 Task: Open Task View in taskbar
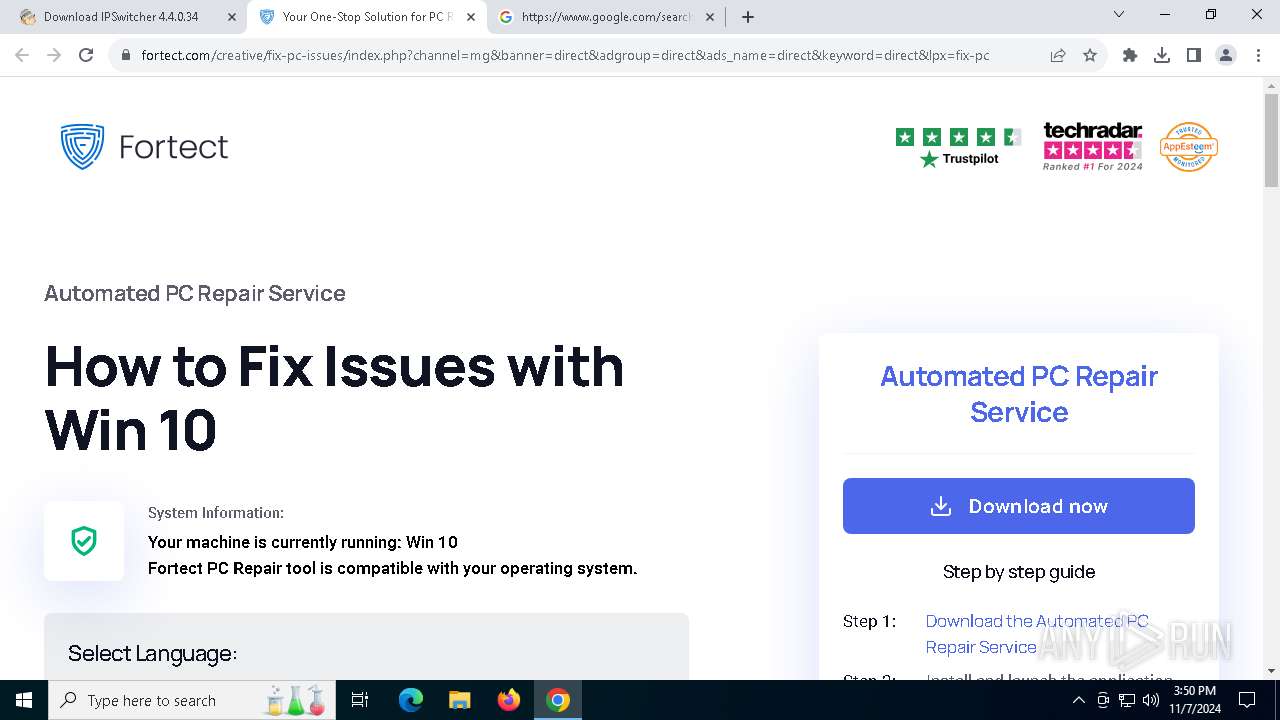click(x=361, y=700)
